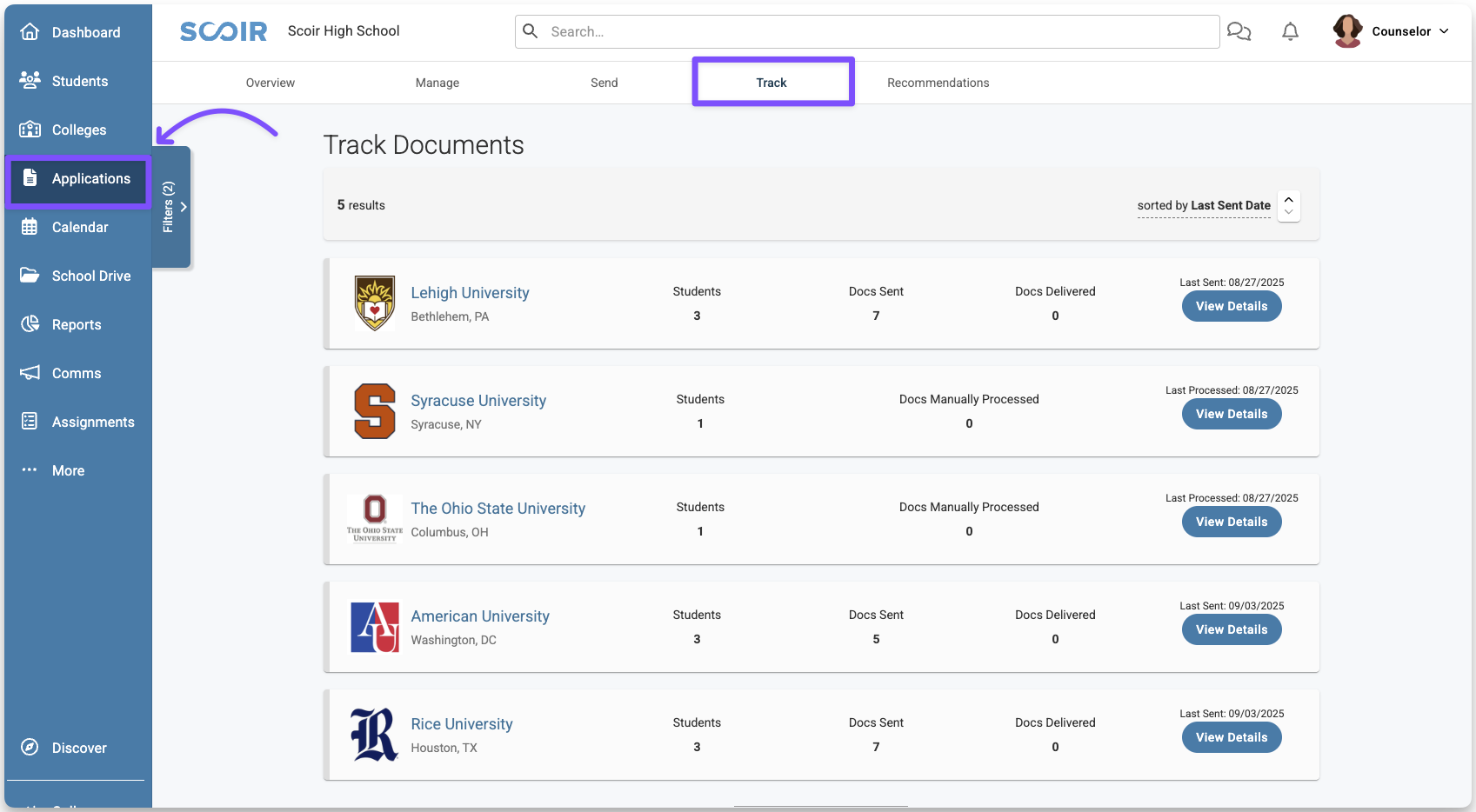The height and width of the screenshot is (812, 1476).
Task: Click the Track Documents heading
Action: pos(424,145)
